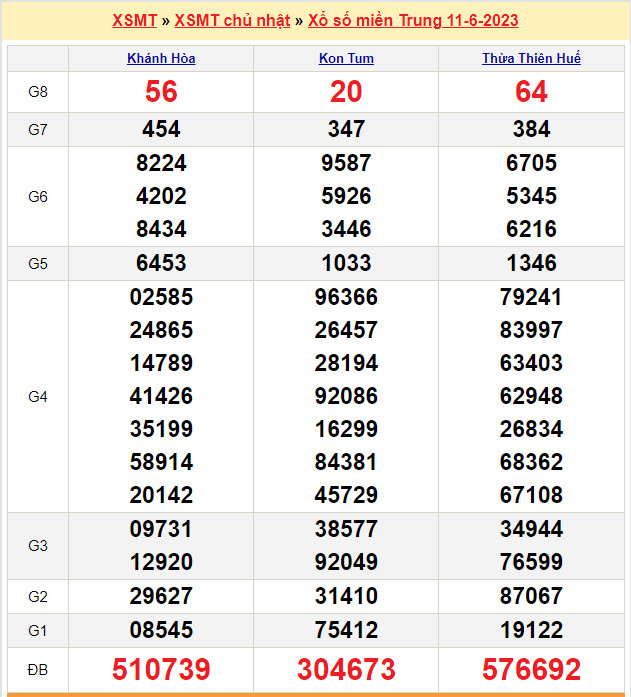631x697 pixels.
Task: Open the Thừa Thiên Huế province link
Action: (x=531, y=58)
